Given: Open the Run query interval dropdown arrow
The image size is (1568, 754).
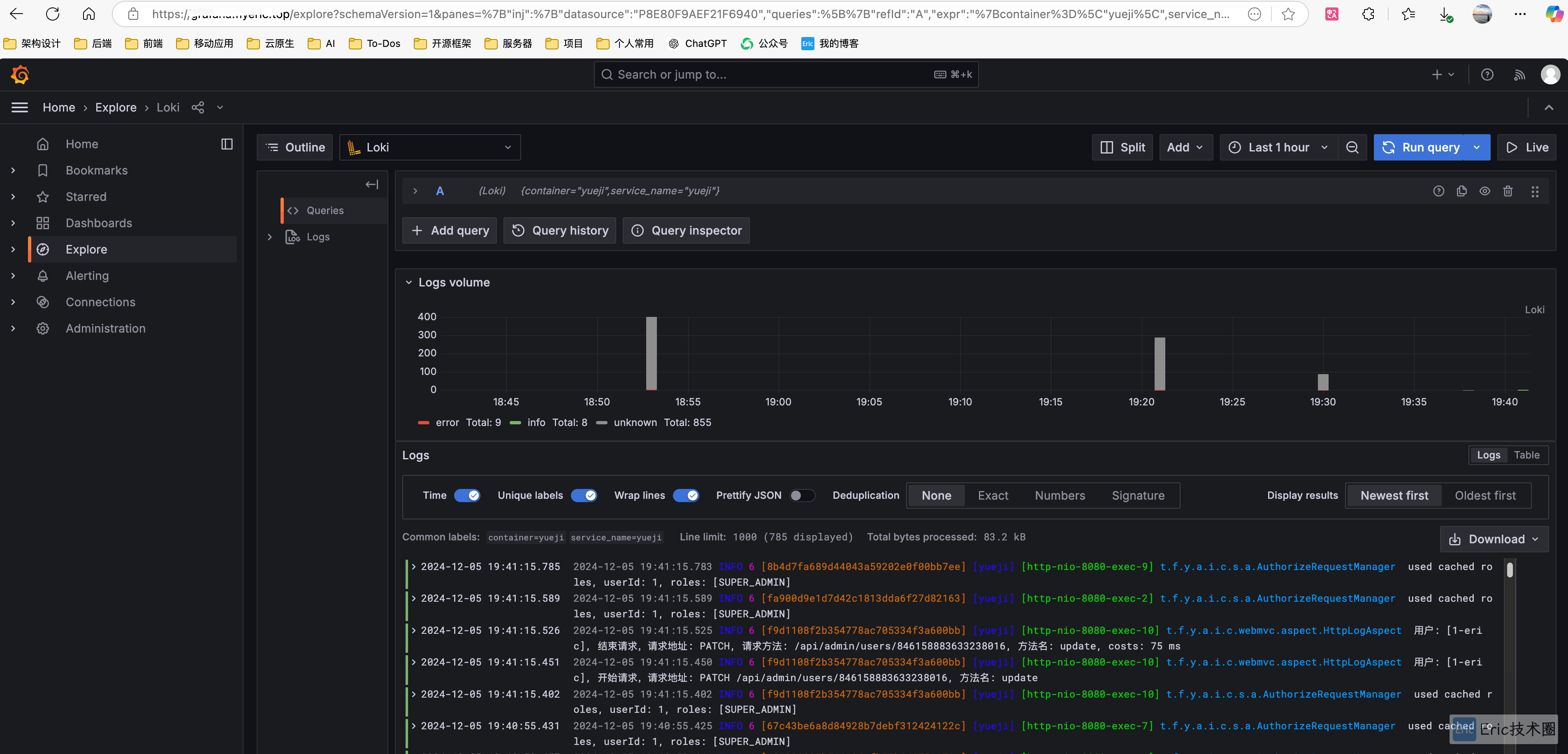Looking at the screenshot, I should coord(1477,147).
